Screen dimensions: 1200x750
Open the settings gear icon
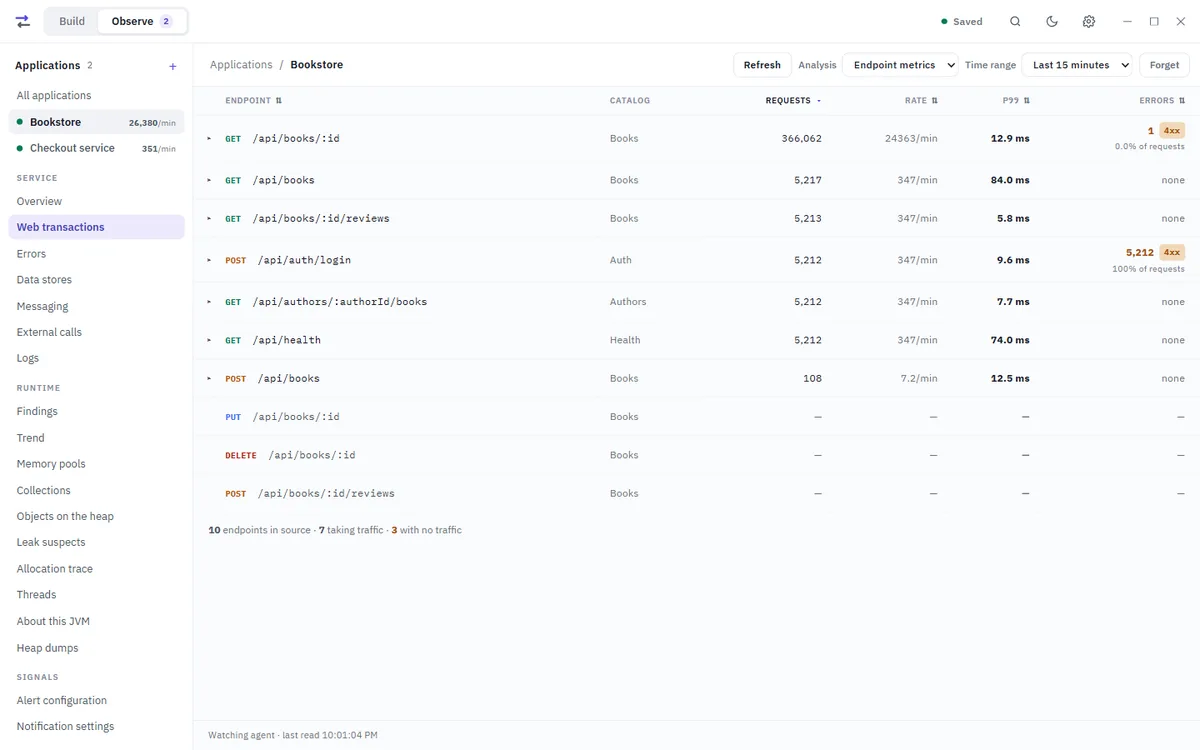tap(1089, 21)
